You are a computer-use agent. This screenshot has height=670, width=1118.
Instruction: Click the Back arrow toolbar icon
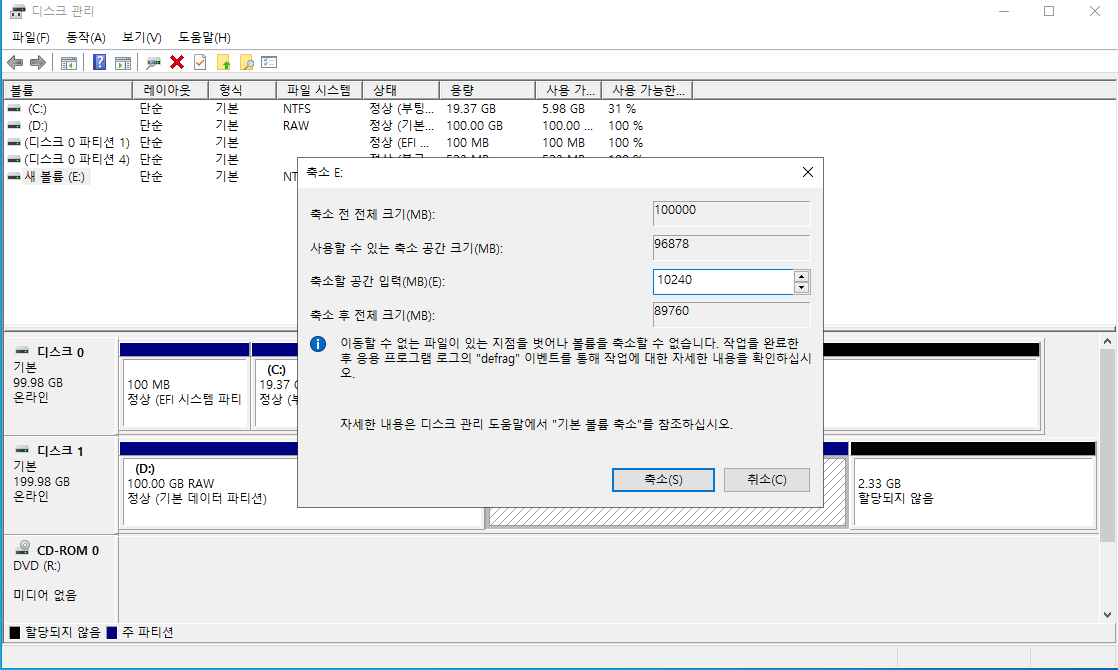click(x=15, y=63)
